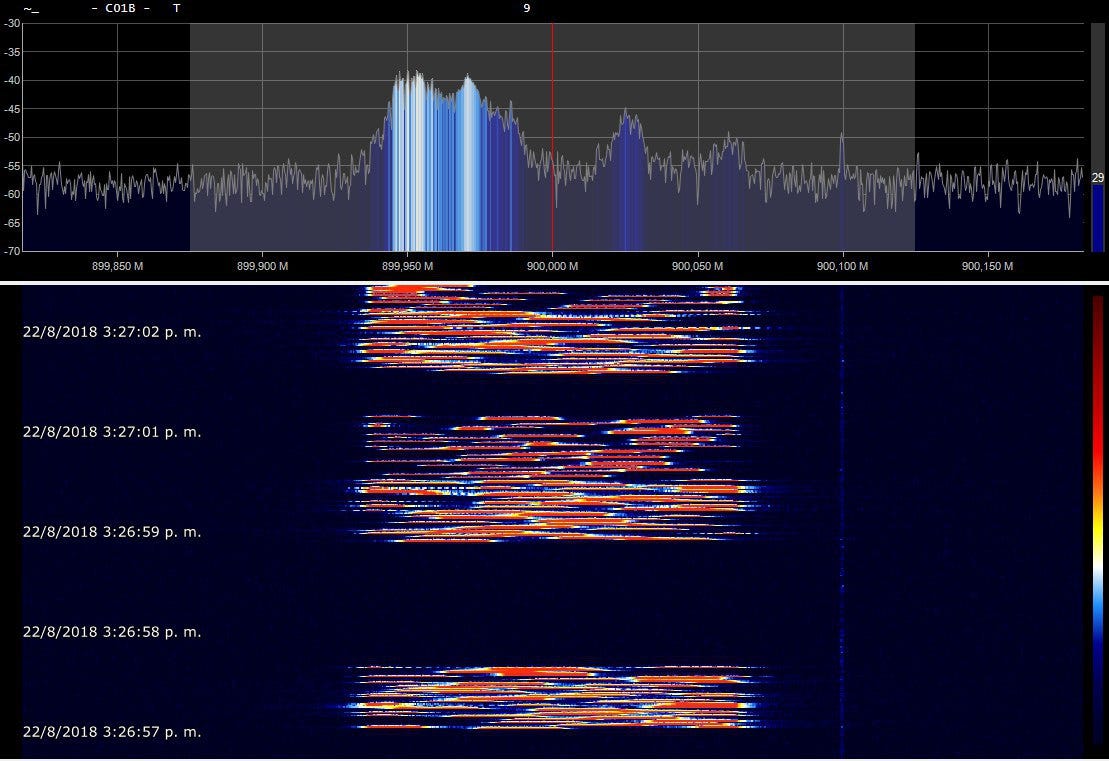Screen dimensions: 1109x761
Task: Click the red center frequency line
Action: 552,137
